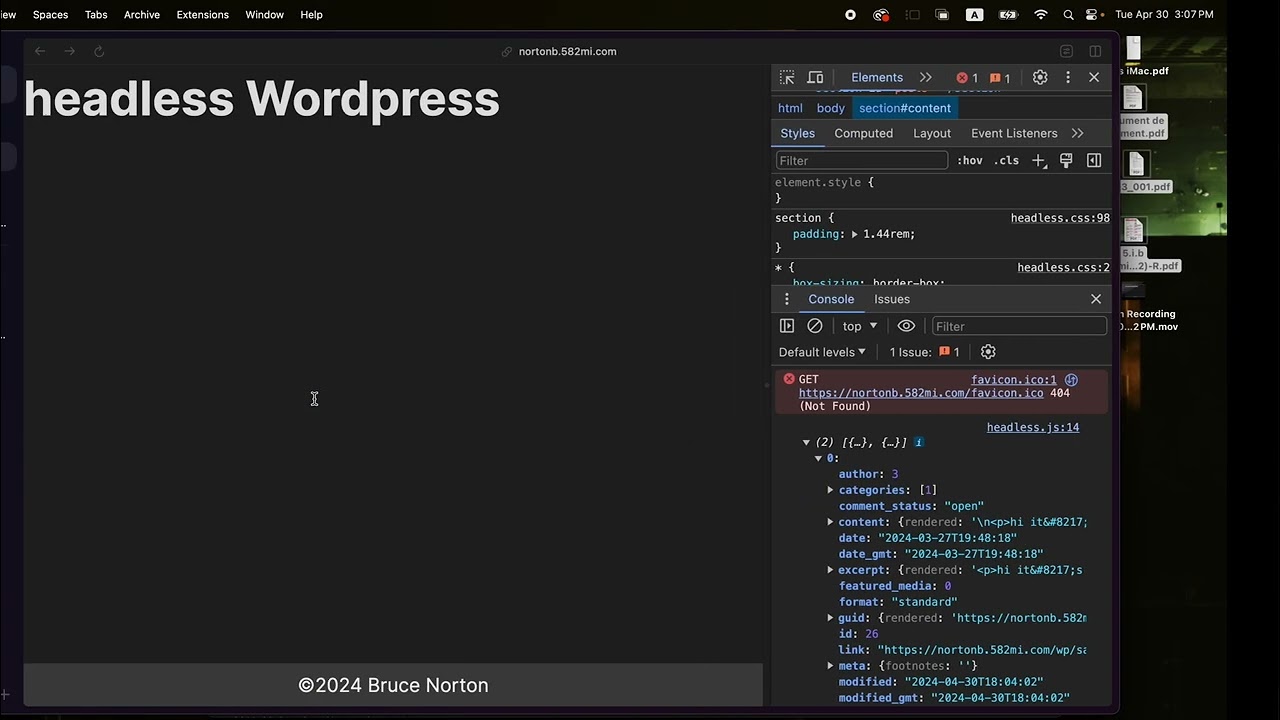Screen dimensions: 1280x720
Task: Switch to the Issues drawer tab
Action: (x=892, y=299)
